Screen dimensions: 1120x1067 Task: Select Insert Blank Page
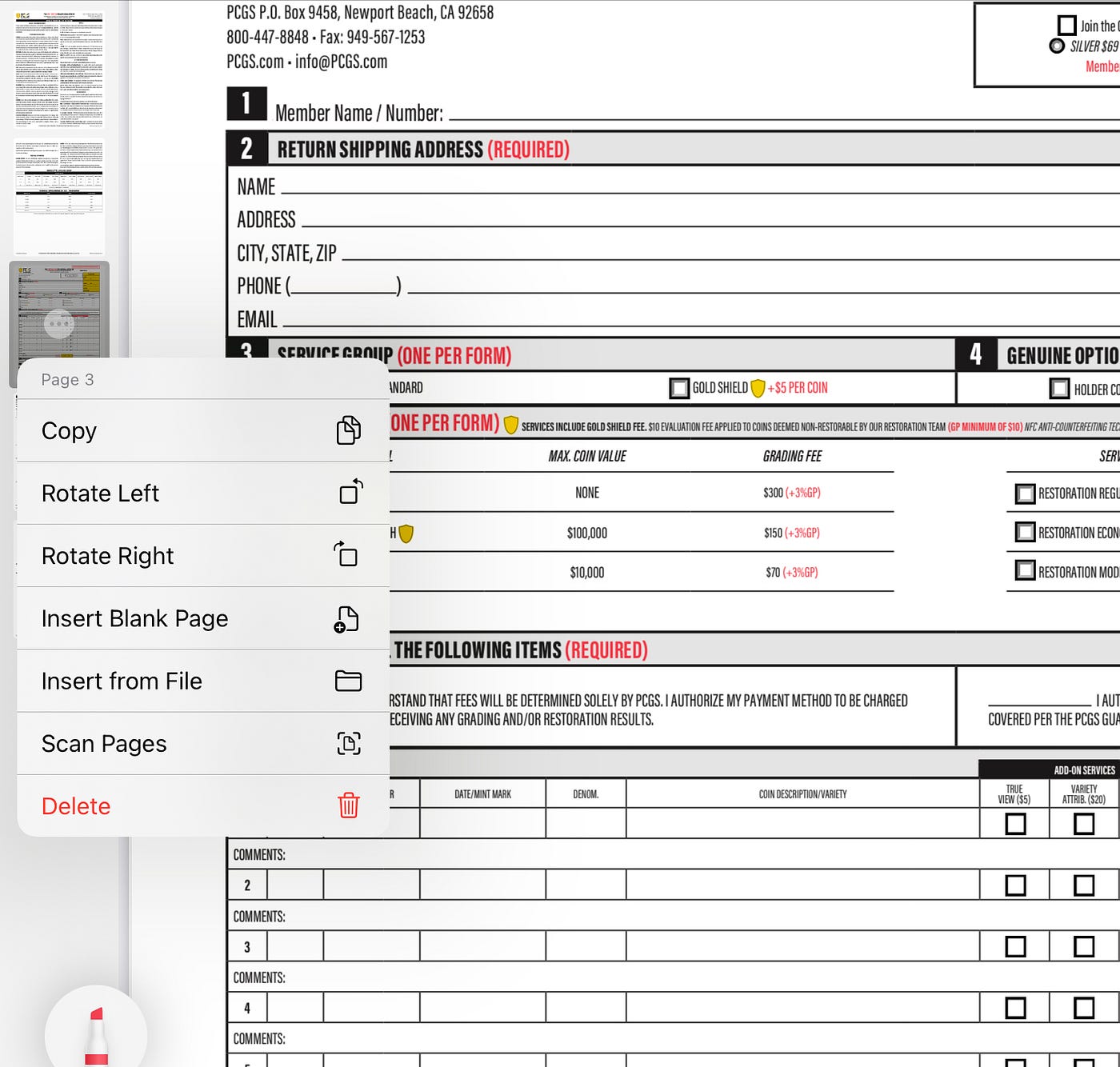click(202, 618)
